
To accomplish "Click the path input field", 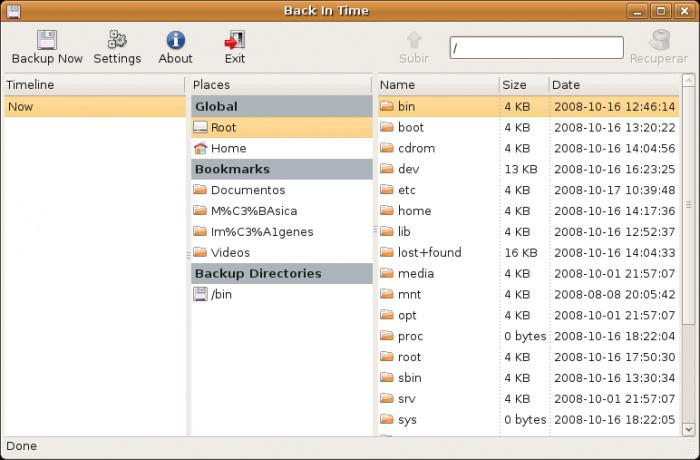I will pyautogui.click(x=536, y=47).
